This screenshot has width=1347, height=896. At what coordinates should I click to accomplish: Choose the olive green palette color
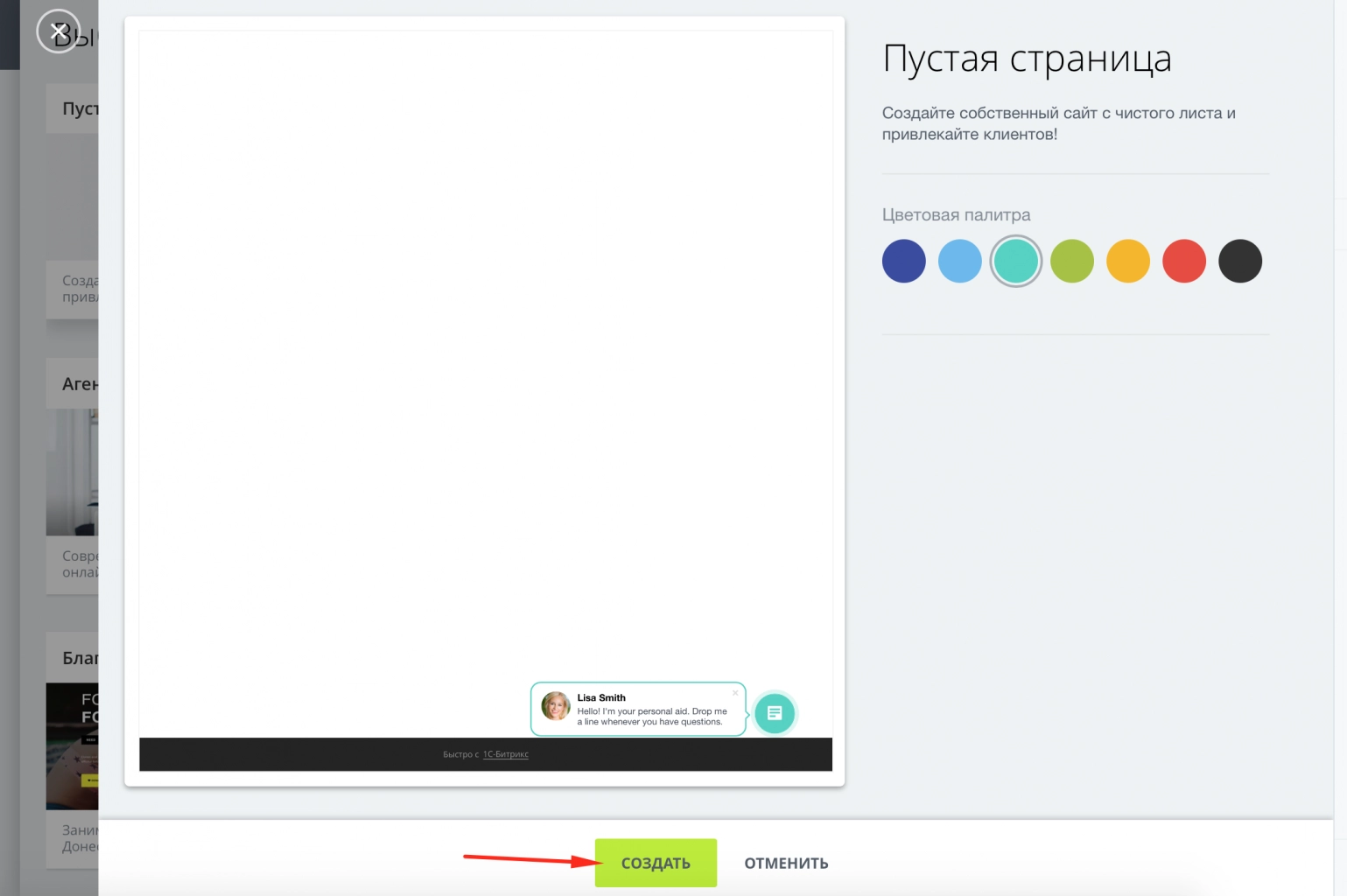[1071, 261]
